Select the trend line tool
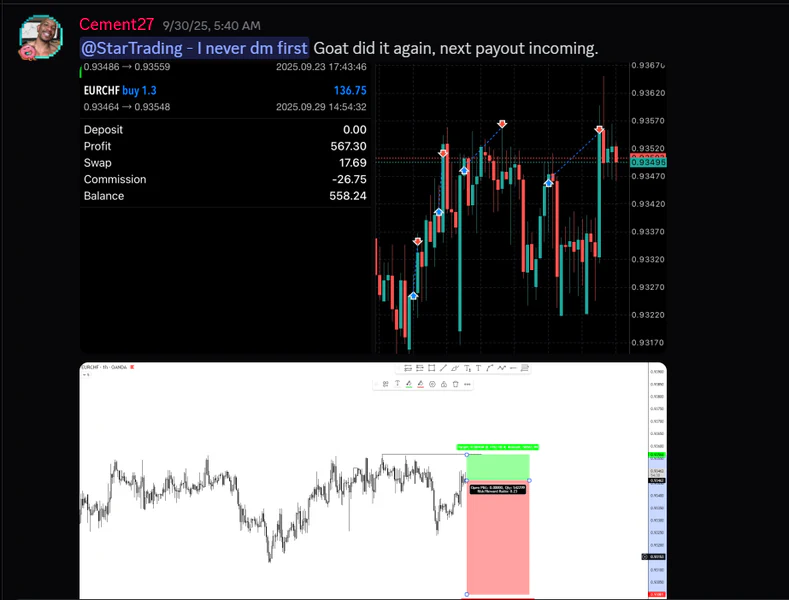Screen dimensions: 789x600 click(443, 368)
